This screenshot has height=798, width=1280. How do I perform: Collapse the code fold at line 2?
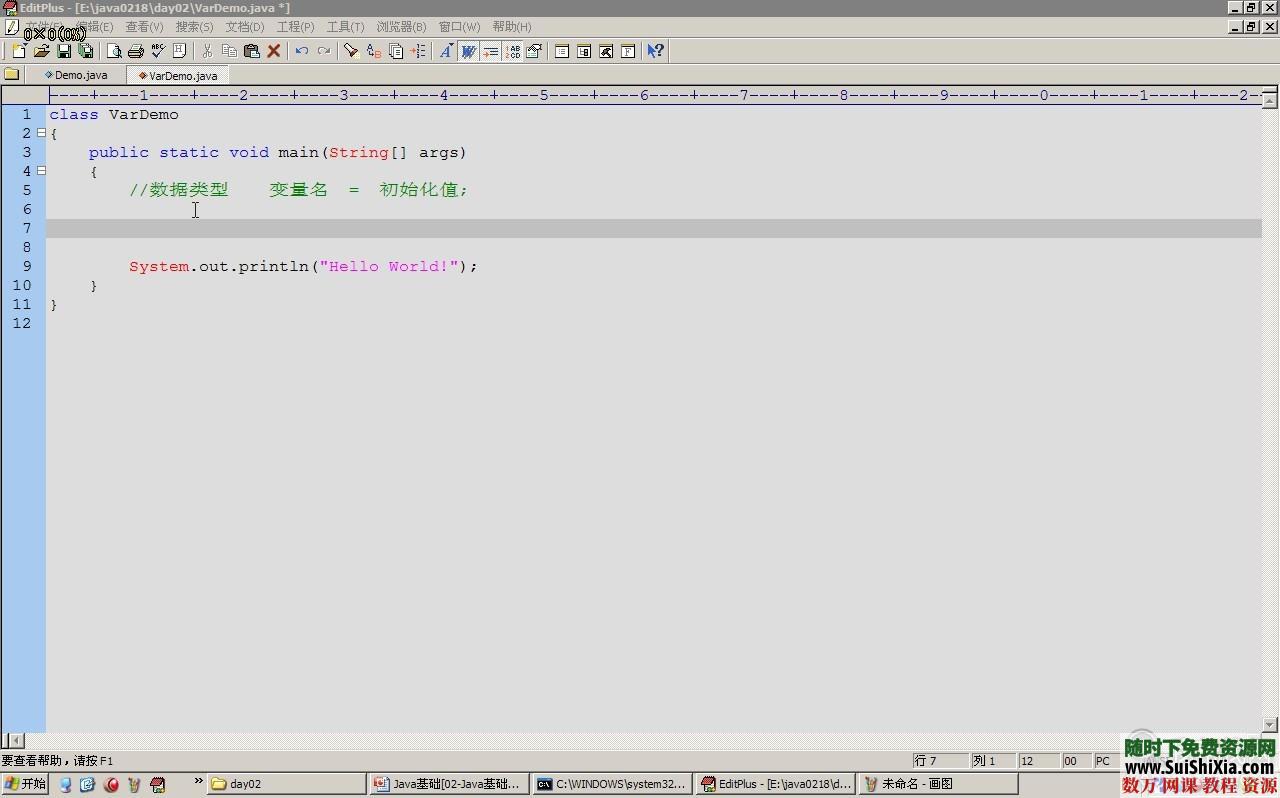(x=41, y=133)
